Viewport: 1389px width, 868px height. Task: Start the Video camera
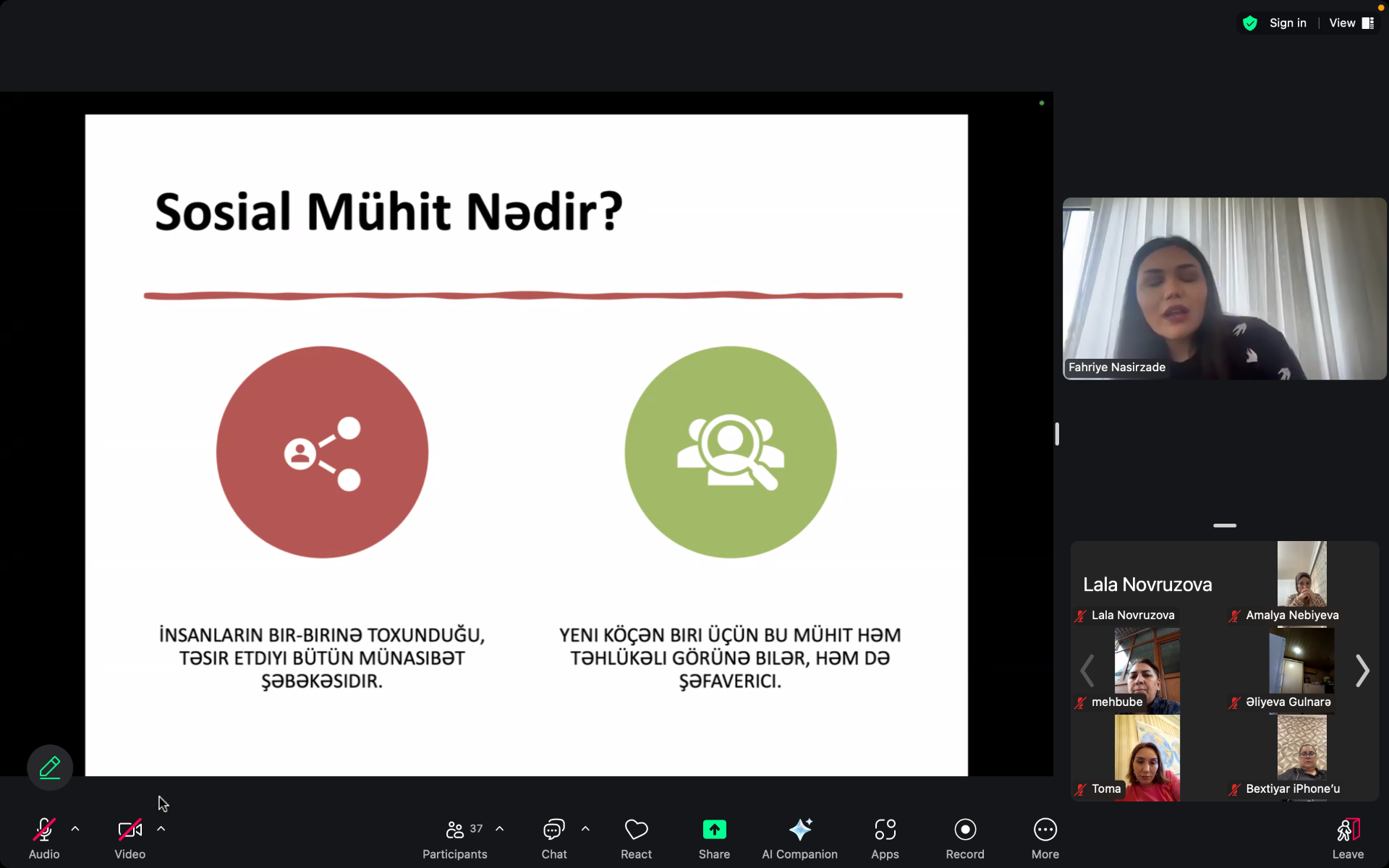(130, 830)
